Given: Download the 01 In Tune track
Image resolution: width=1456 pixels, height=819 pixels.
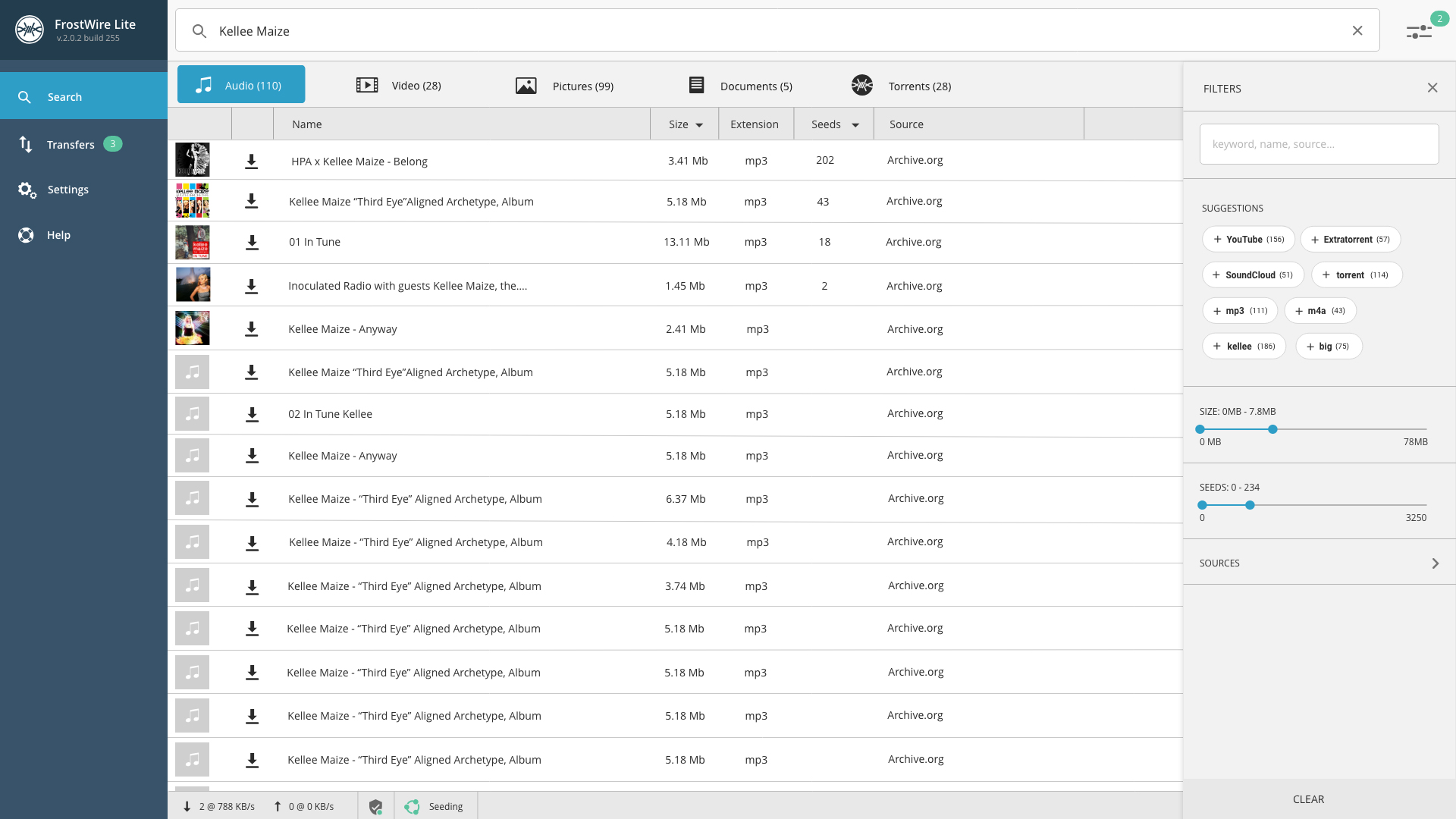Looking at the screenshot, I should coord(252,243).
